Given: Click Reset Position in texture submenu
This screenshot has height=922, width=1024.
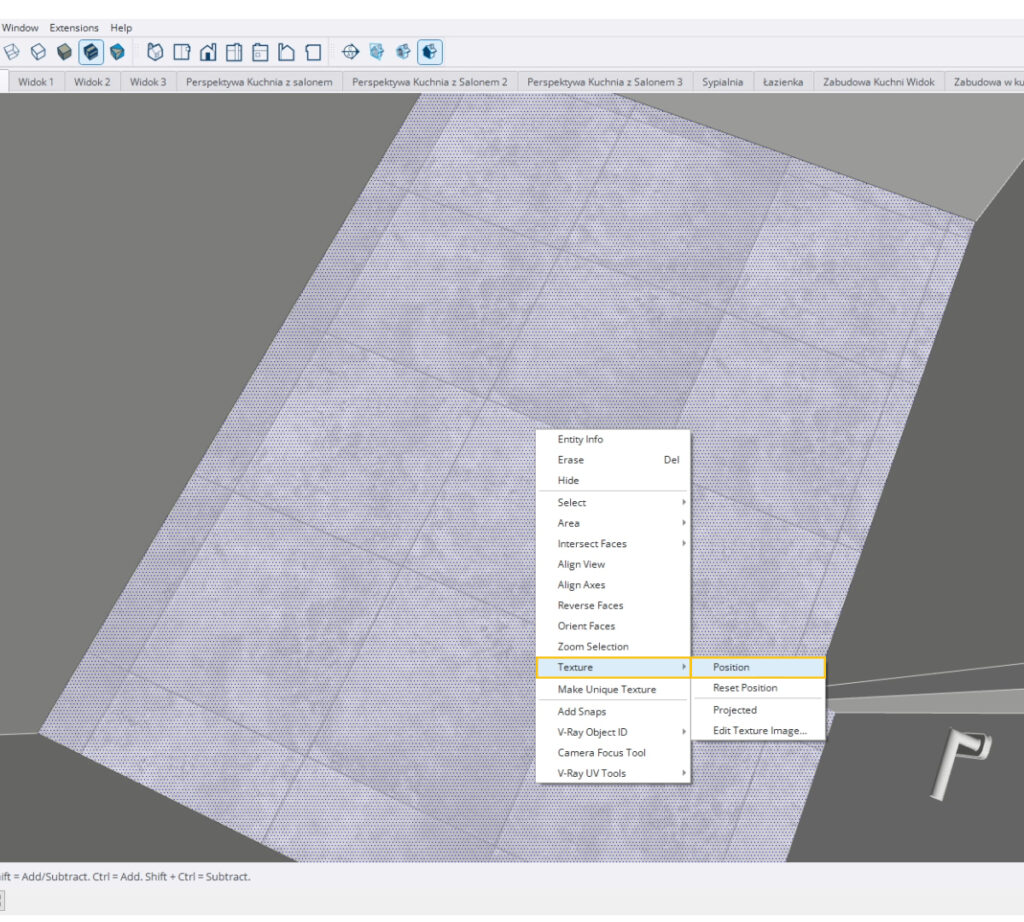Looking at the screenshot, I should pos(745,688).
